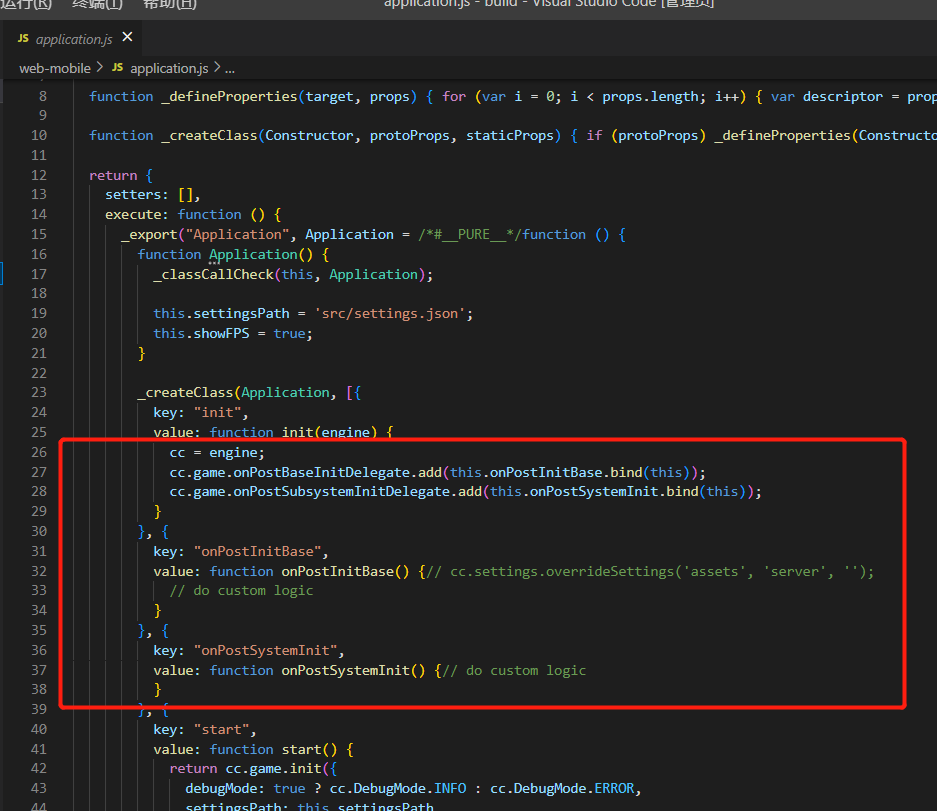Click the setters property on line 13
This screenshot has width=937, height=811.
click(x=133, y=195)
